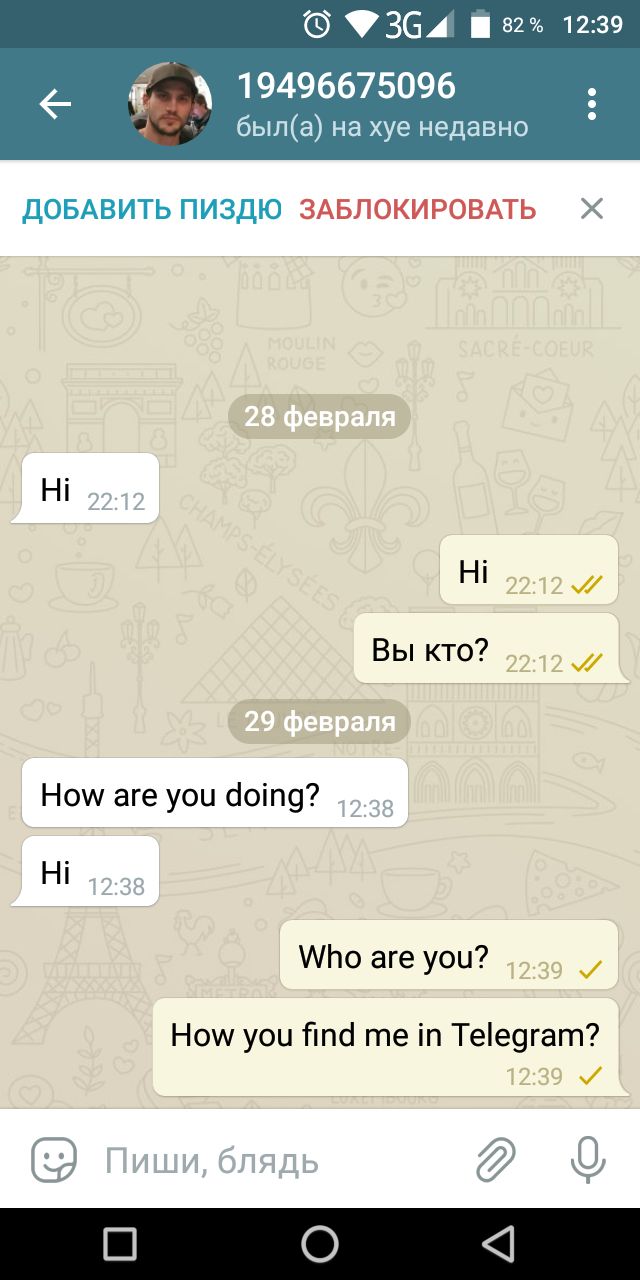This screenshot has height=1280, width=640.
Task: Tap "How you find me in Telegram?" message
Action: [x=386, y=1047]
